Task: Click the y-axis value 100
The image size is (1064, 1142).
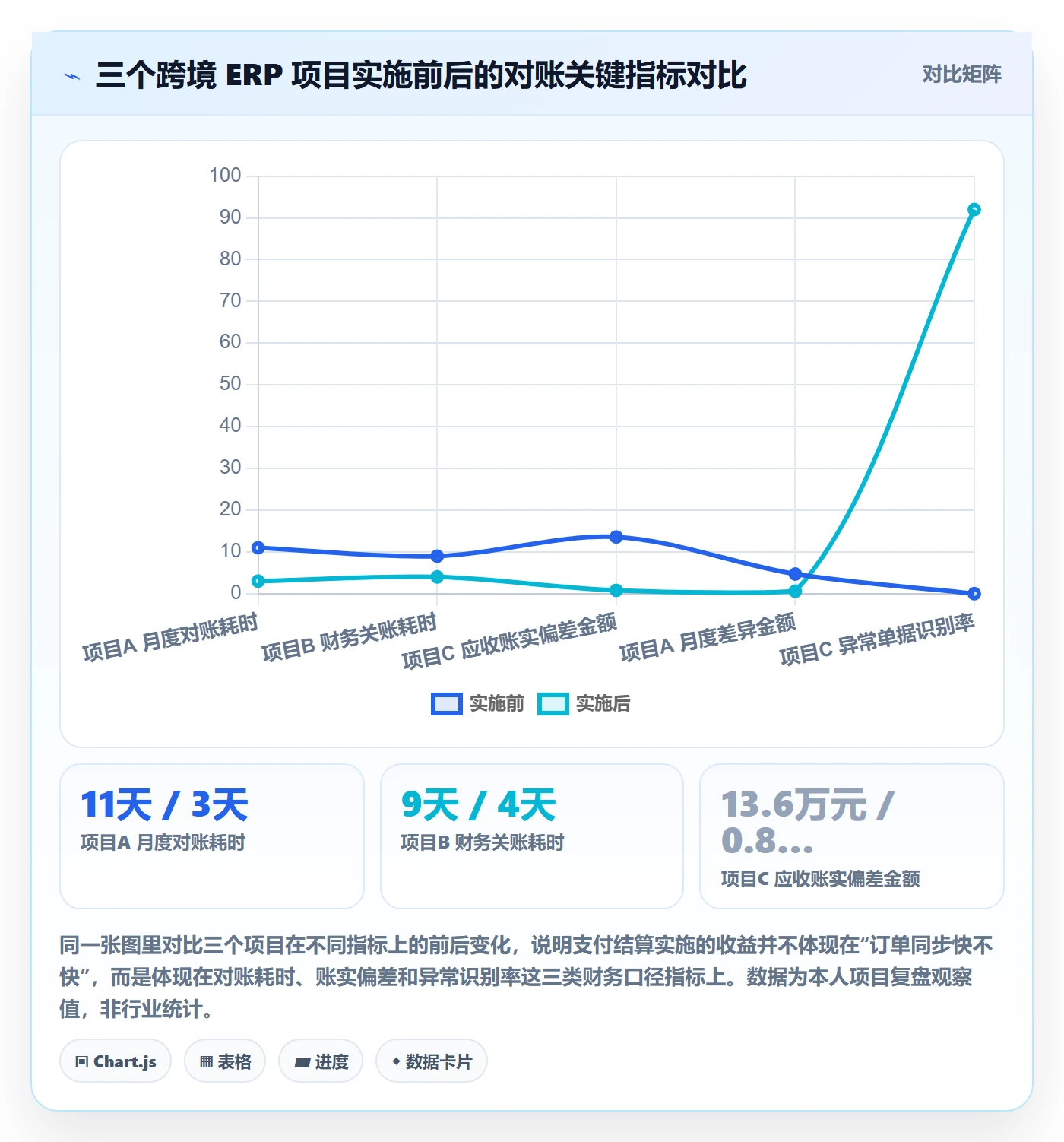Action: (225, 176)
